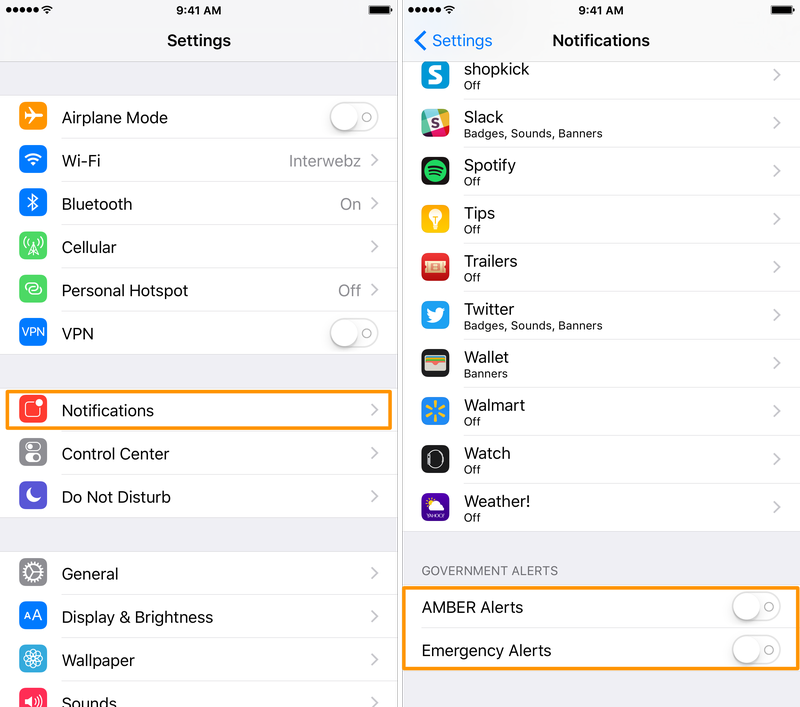Enable Emergency Alerts switch

tap(756, 650)
